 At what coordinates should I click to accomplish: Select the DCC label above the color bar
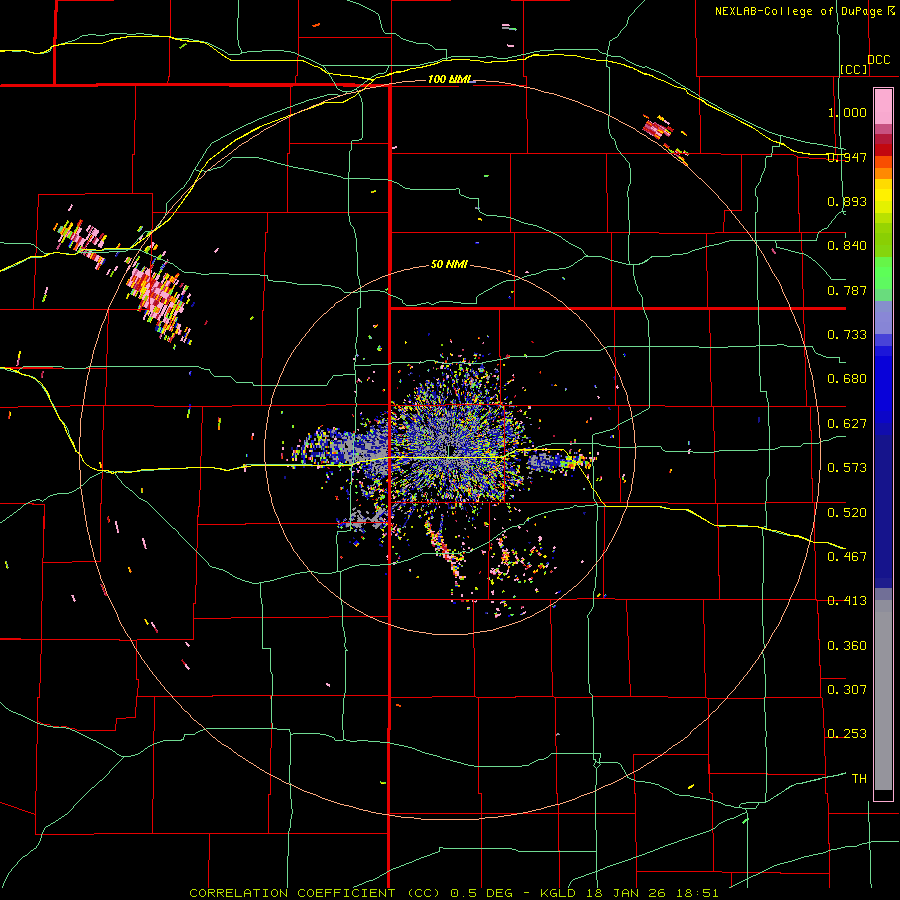(878, 60)
